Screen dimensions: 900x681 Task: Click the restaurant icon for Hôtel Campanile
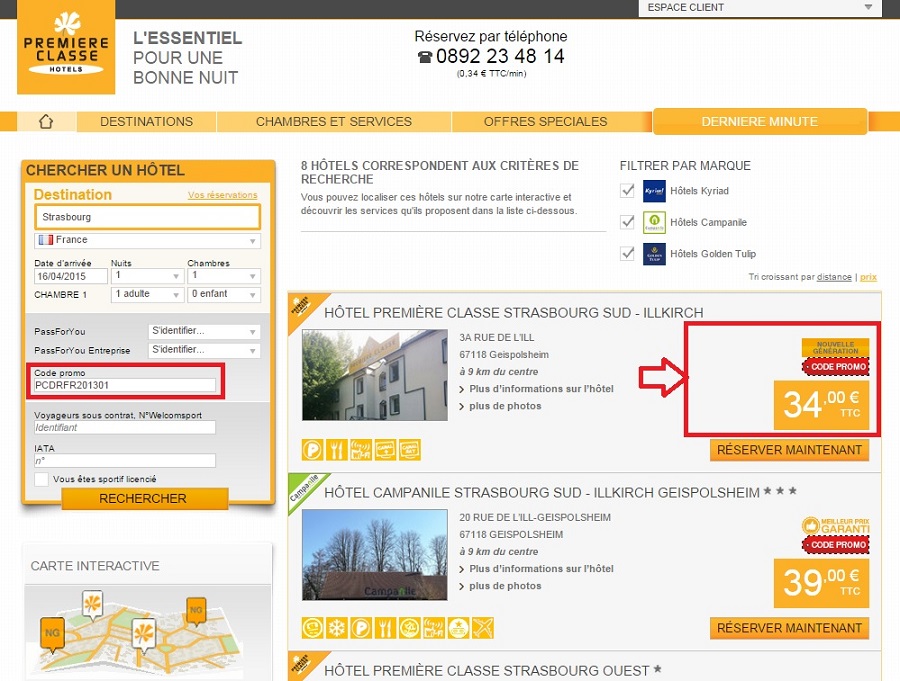tap(386, 628)
